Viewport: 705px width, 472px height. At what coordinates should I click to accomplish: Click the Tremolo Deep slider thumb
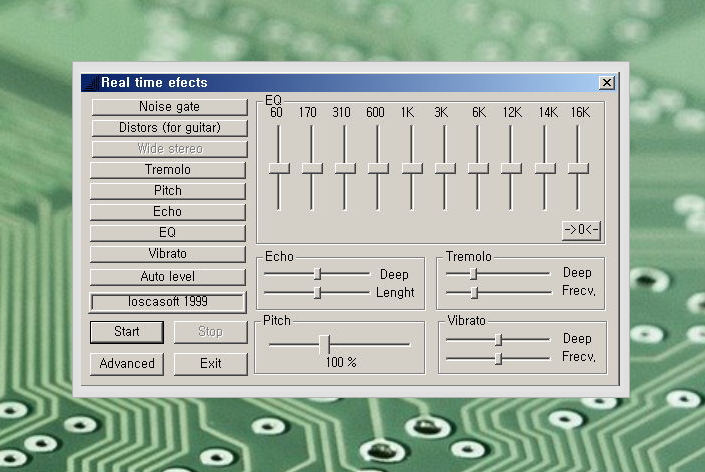473,273
